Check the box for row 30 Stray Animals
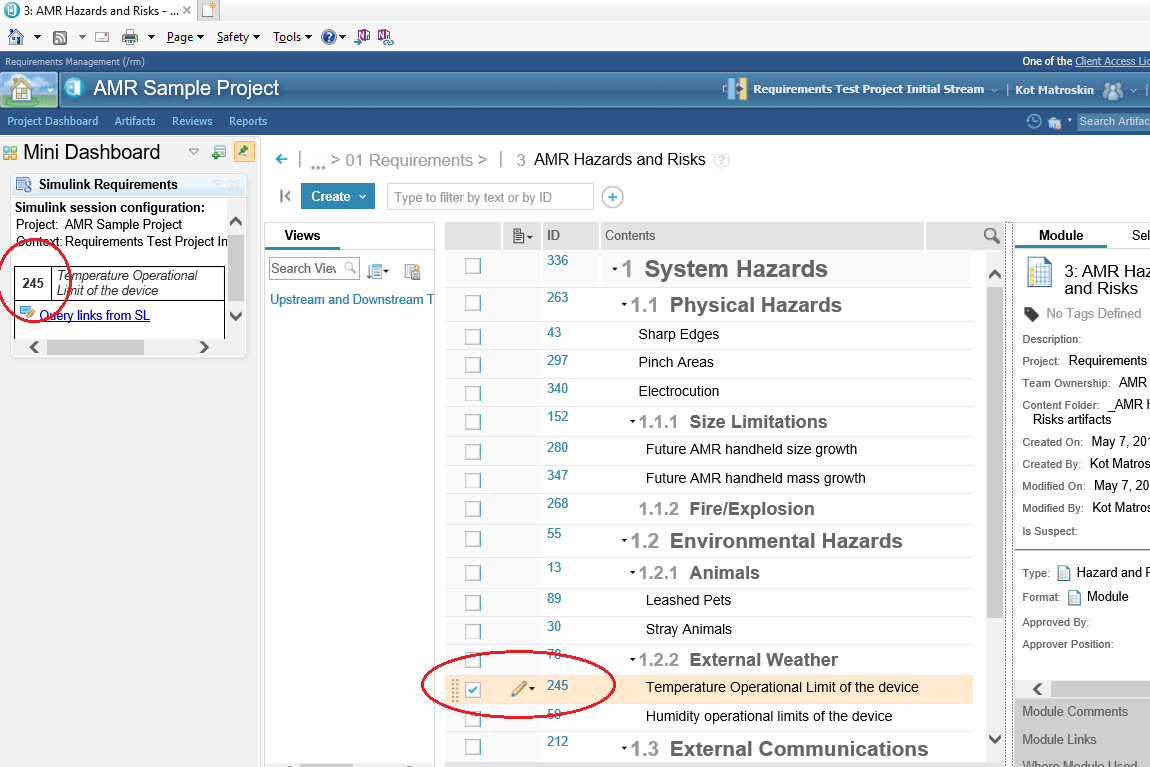The image size is (1150, 767). pyautogui.click(x=473, y=631)
